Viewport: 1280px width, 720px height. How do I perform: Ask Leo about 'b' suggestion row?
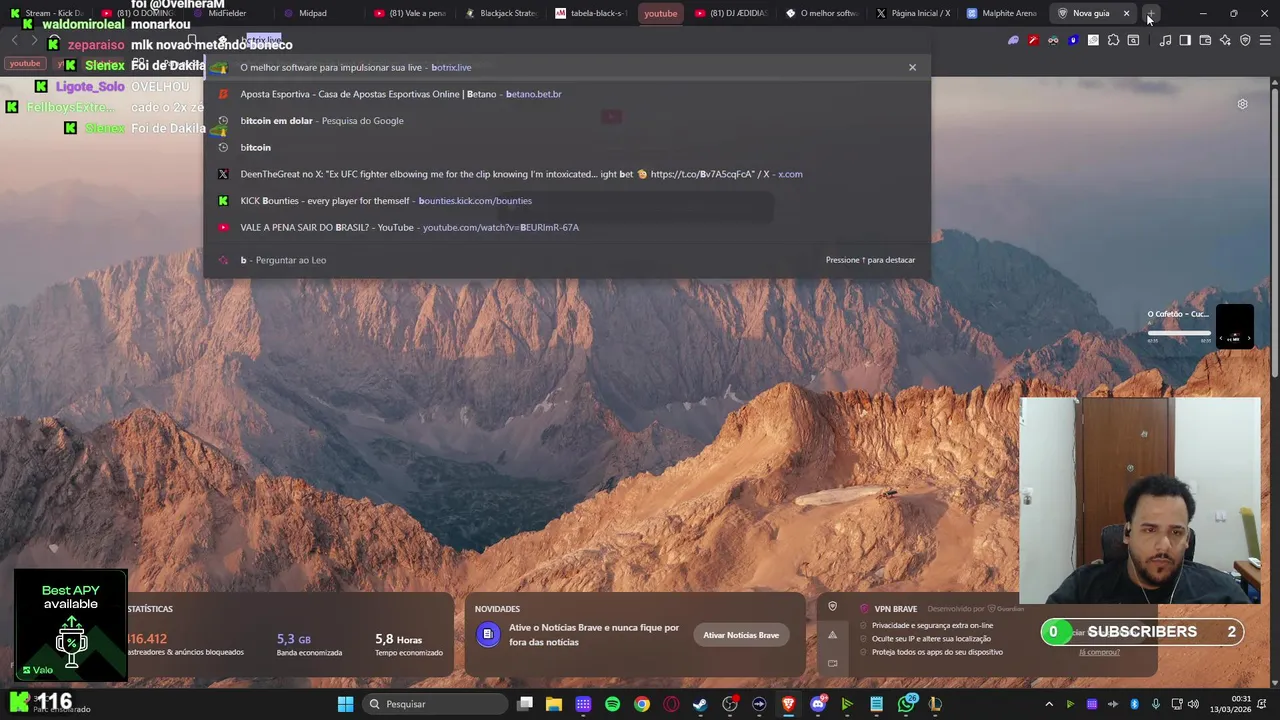click(567, 260)
